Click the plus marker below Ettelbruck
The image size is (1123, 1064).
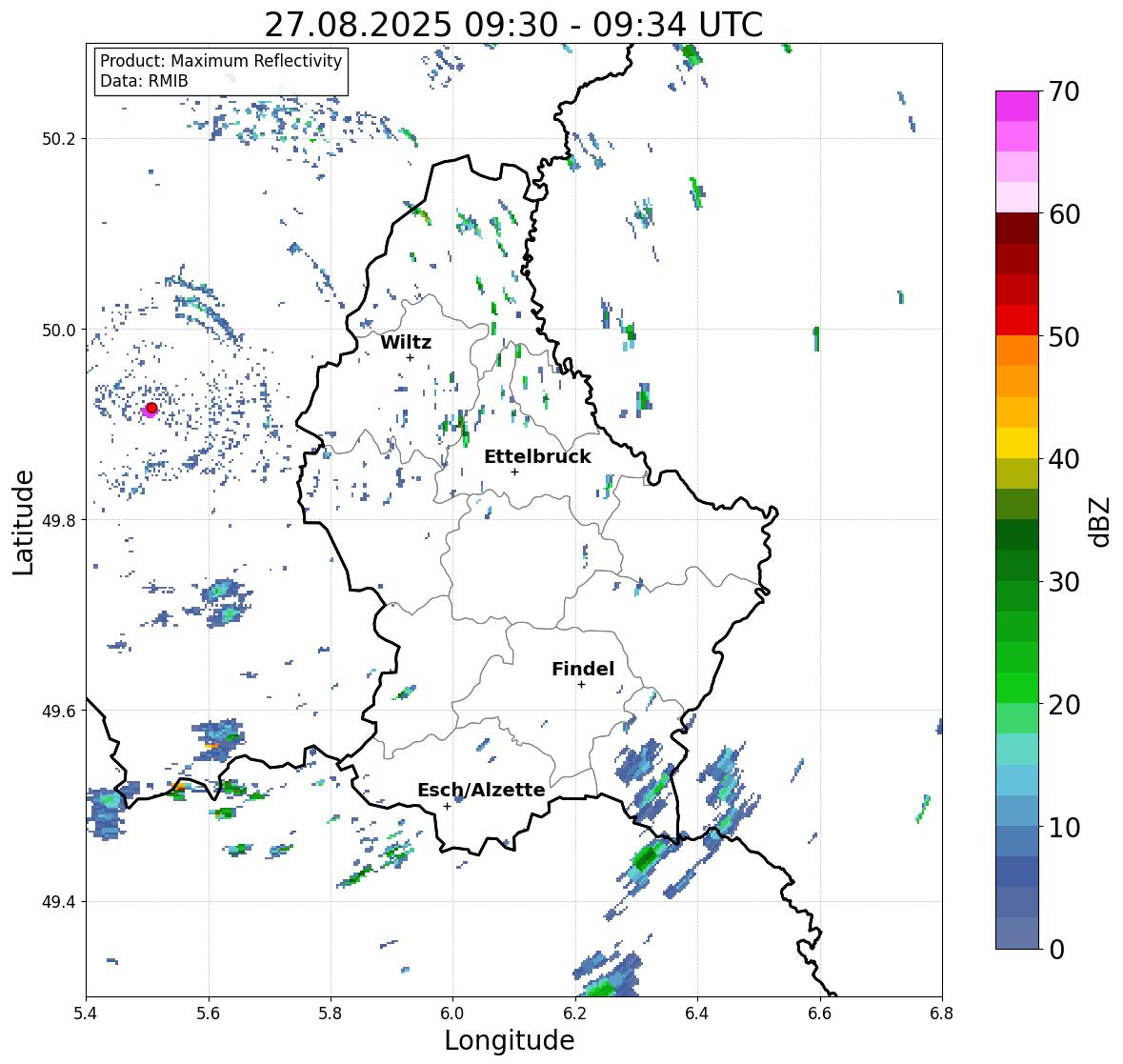[514, 472]
